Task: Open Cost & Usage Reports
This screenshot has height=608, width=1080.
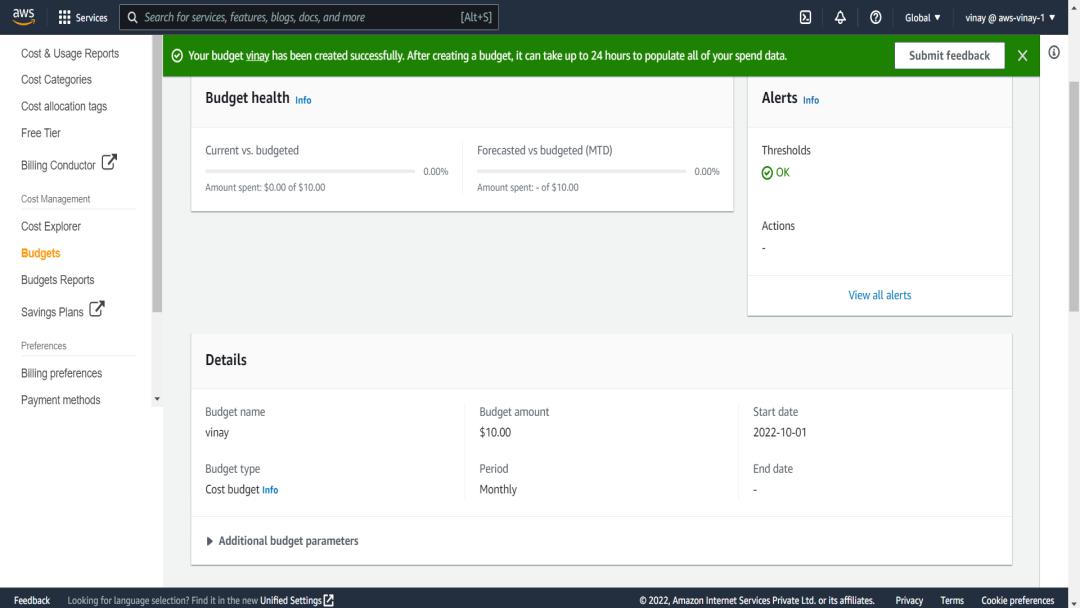Action: [70, 53]
